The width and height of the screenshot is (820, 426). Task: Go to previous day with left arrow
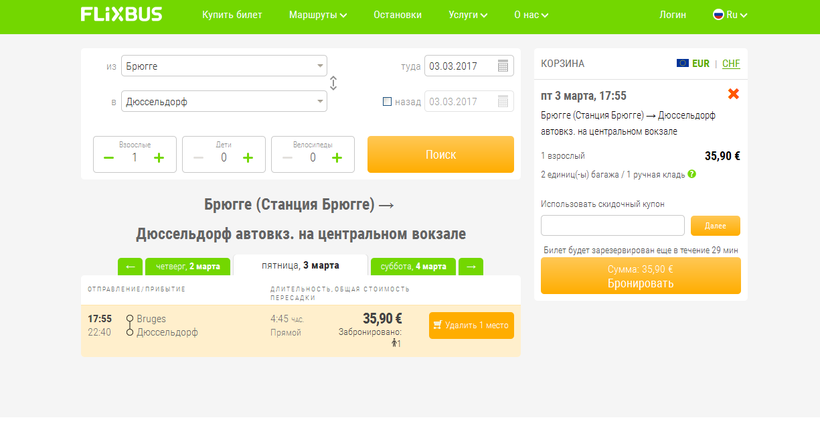point(130,266)
